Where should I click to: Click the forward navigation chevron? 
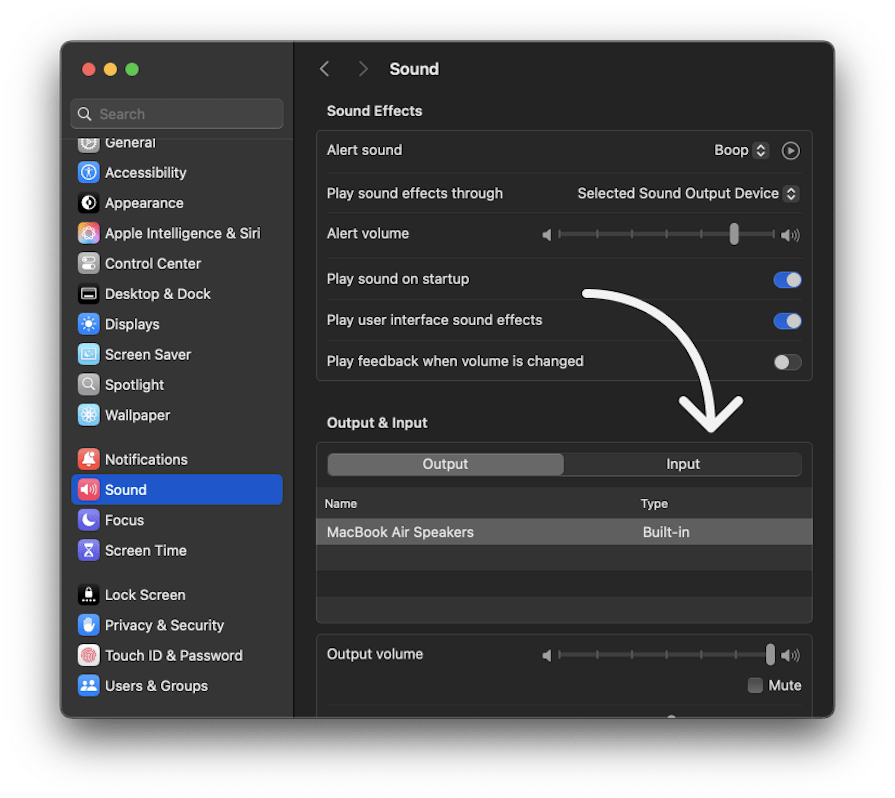tap(362, 69)
